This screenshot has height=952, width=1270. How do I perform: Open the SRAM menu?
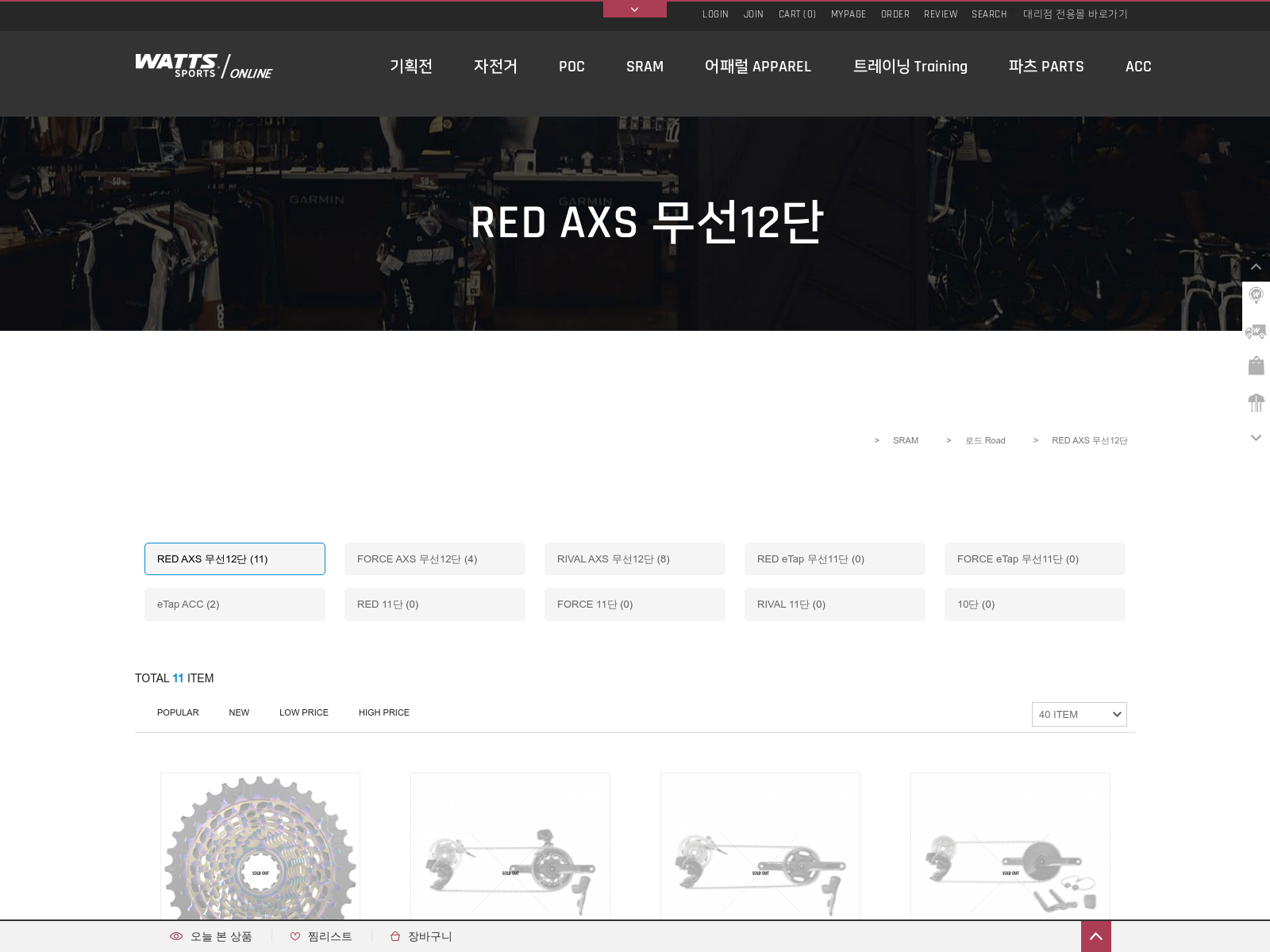[x=645, y=67]
